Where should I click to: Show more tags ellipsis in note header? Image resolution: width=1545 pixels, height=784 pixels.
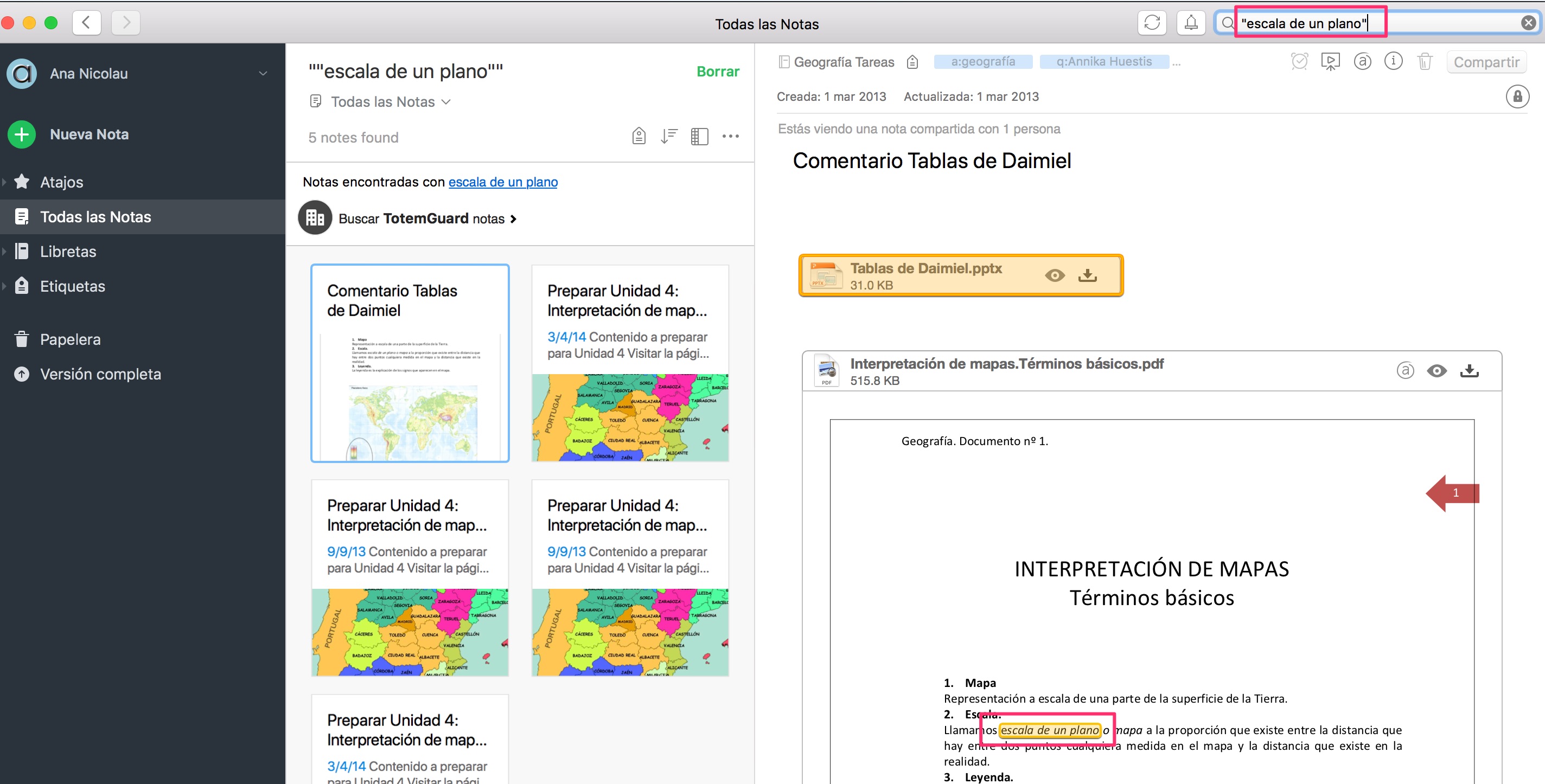(1176, 63)
